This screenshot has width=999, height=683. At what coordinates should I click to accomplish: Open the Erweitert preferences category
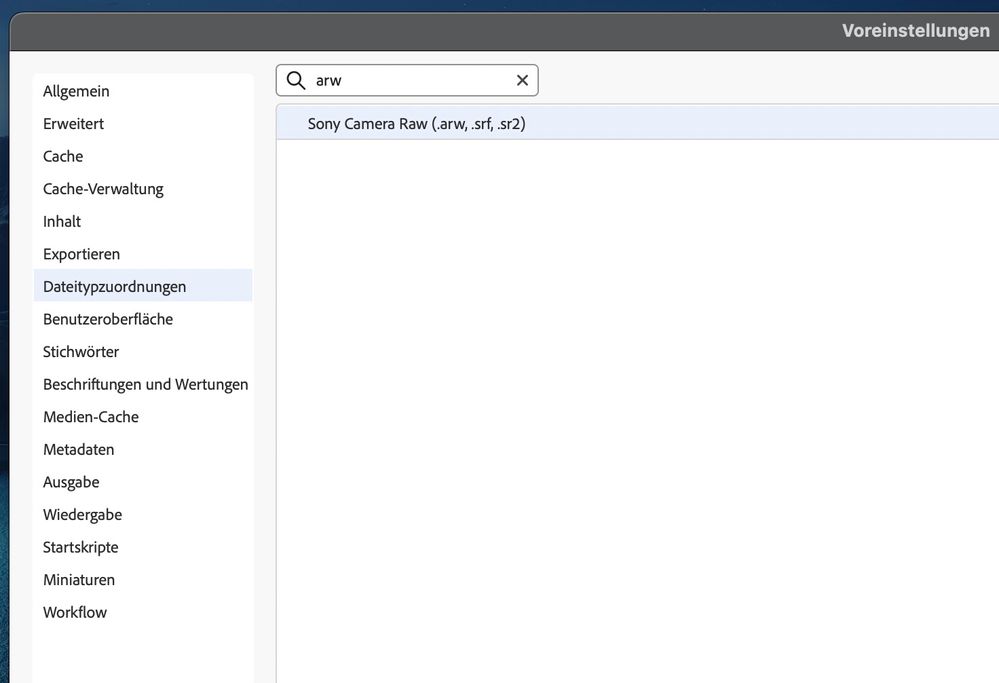[x=74, y=124]
